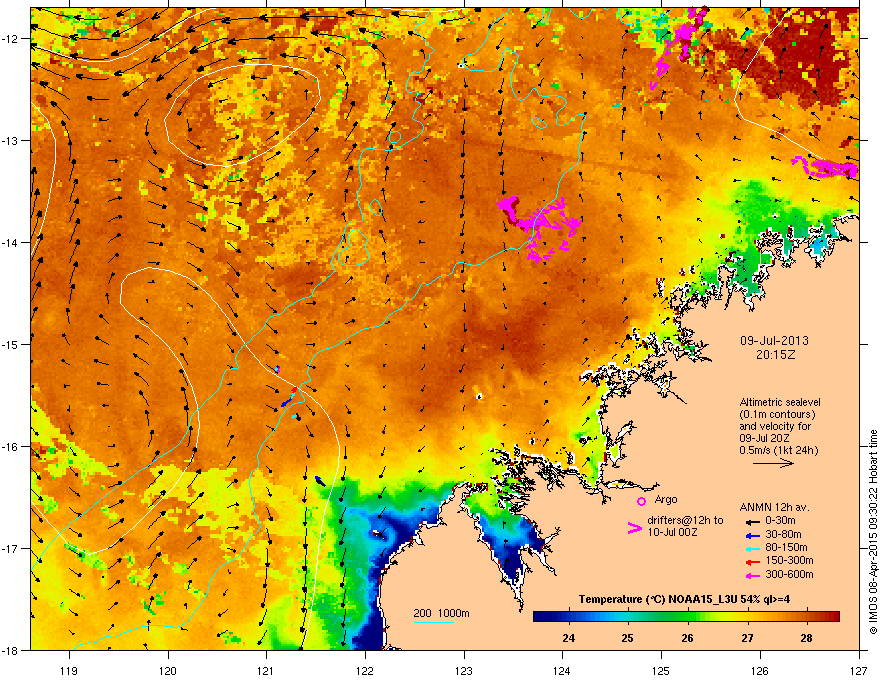This screenshot has width=880, height=680.
Task: Click the 0.5m/s velocity scale arrow
Action: pyautogui.click(x=773, y=463)
